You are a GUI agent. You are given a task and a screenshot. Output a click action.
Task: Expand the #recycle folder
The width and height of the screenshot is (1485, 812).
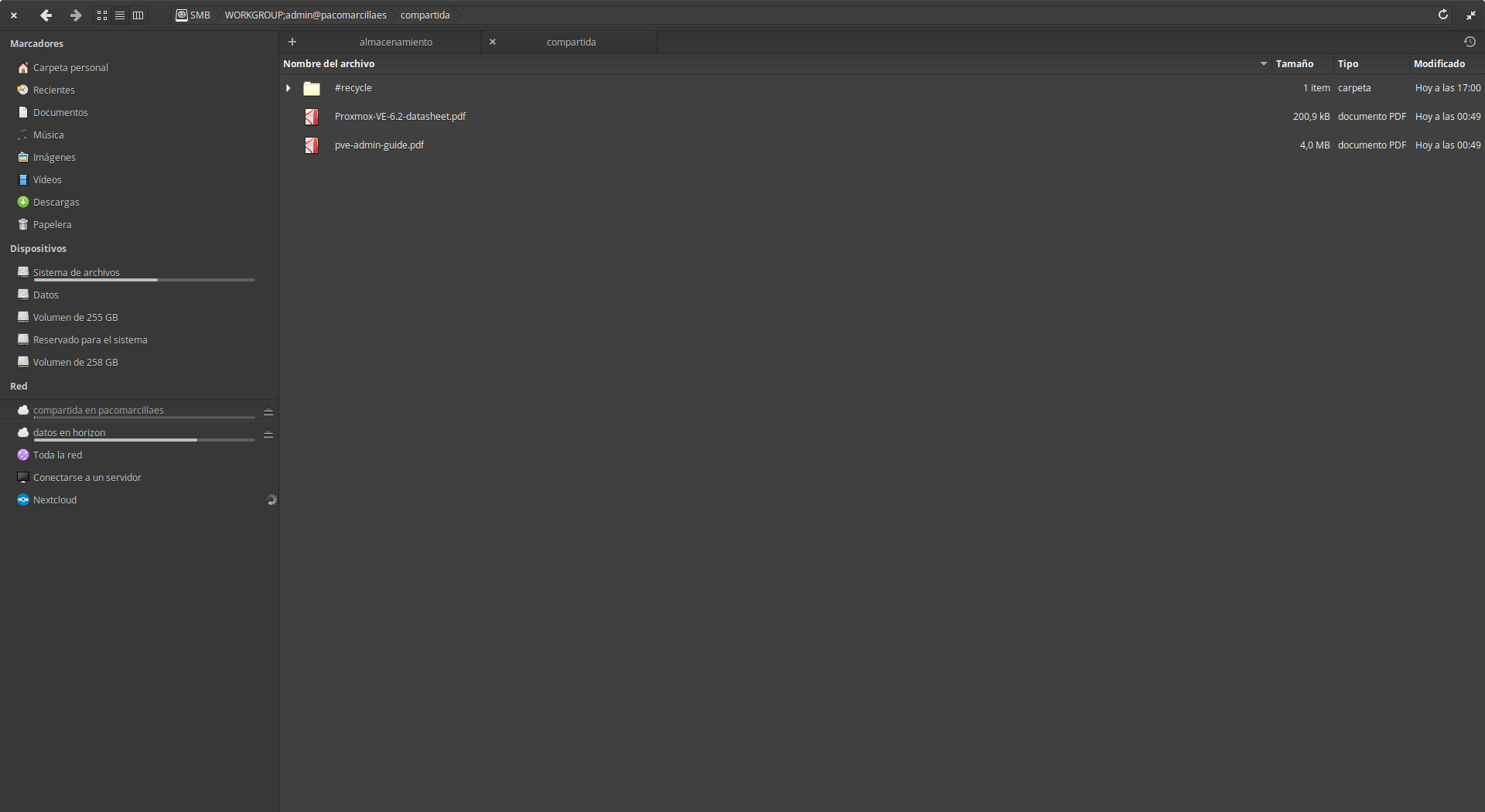pos(288,88)
